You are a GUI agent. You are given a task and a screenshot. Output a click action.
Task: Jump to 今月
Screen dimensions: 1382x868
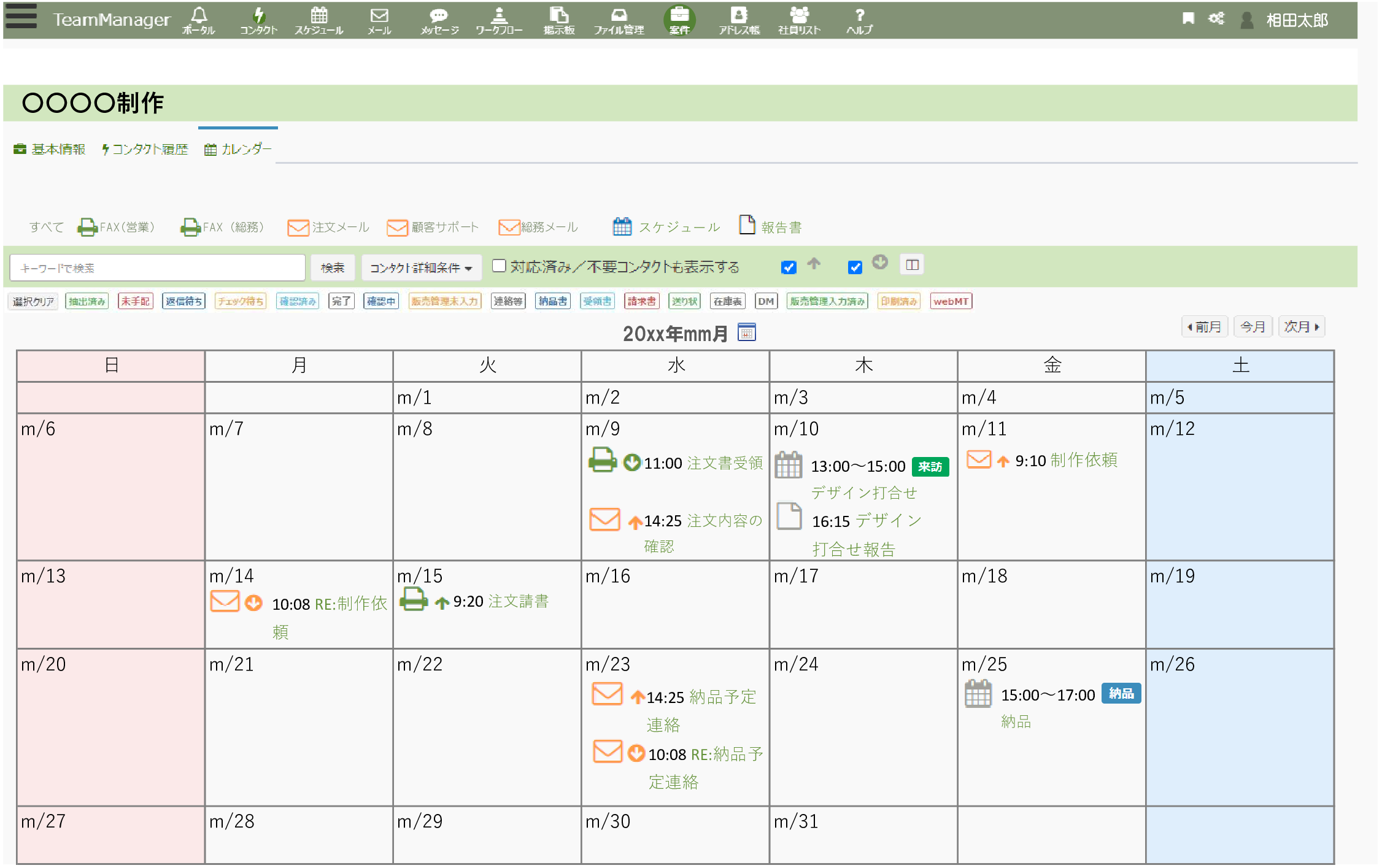click(1253, 327)
